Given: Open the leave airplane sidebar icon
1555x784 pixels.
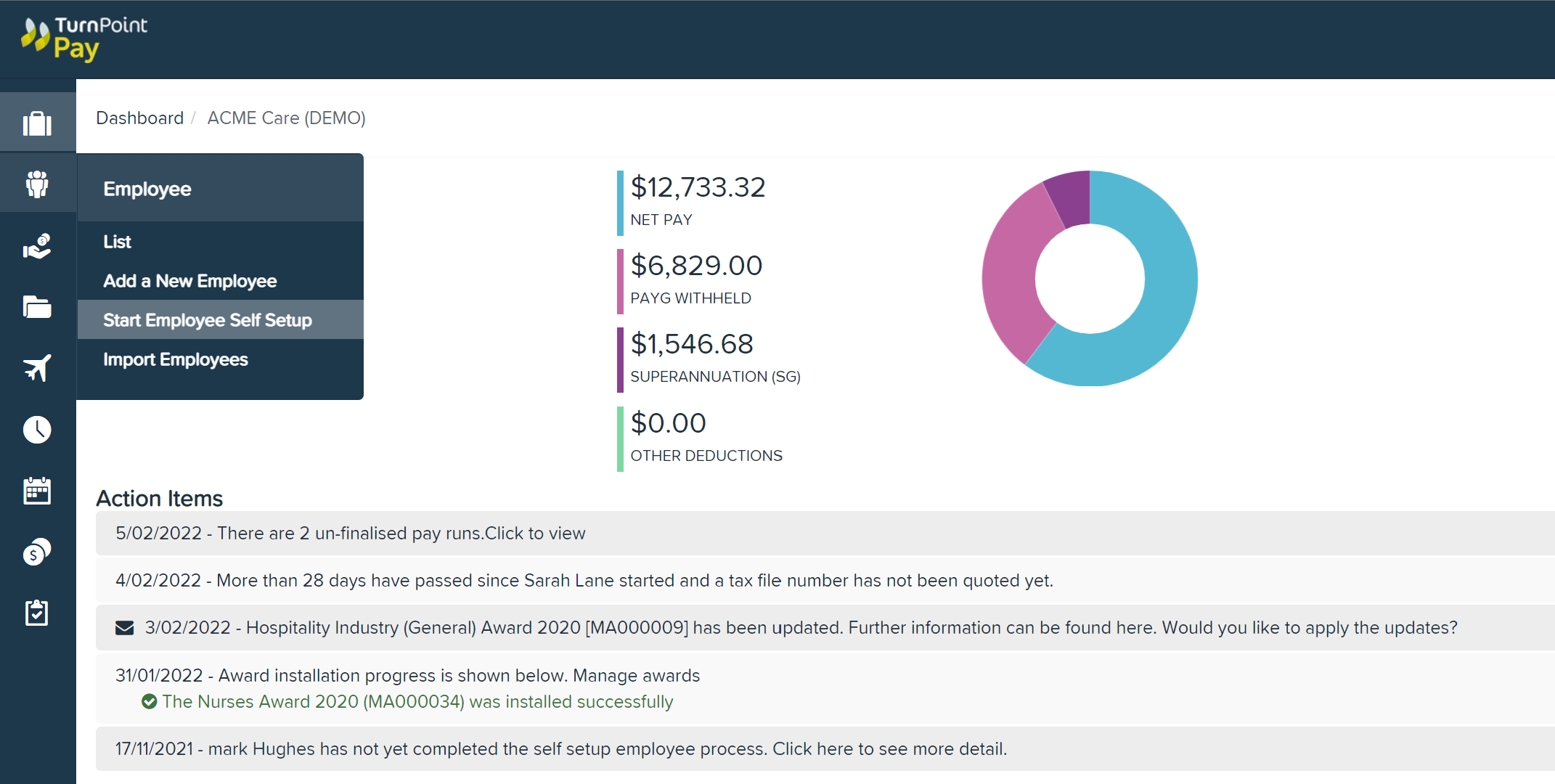Looking at the screenshot, I should [37, 368].
